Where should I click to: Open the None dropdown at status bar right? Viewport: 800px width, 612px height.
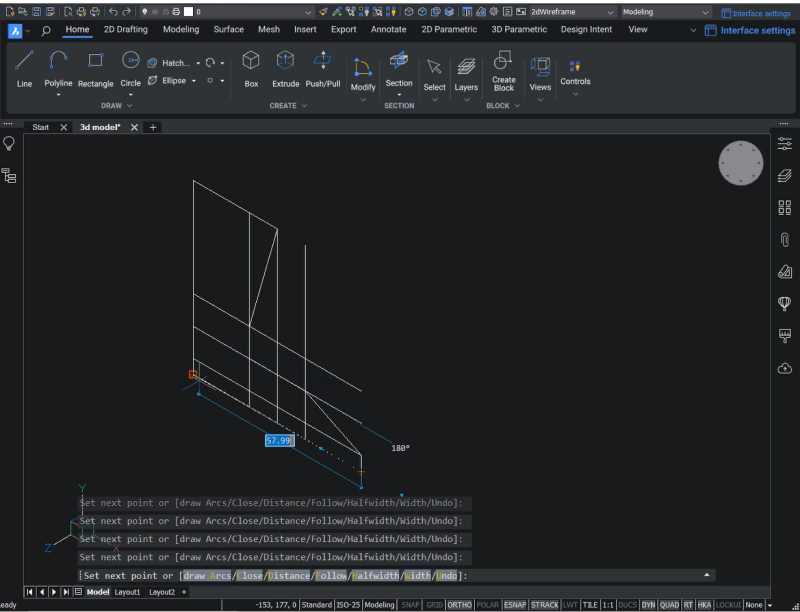(x=754, y=604)
